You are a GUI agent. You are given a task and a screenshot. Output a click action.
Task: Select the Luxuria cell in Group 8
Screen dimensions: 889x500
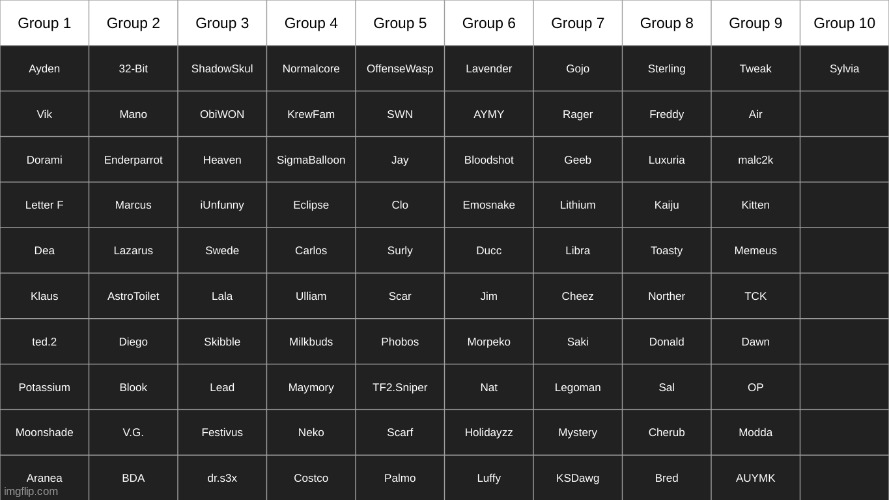(667, 160)
